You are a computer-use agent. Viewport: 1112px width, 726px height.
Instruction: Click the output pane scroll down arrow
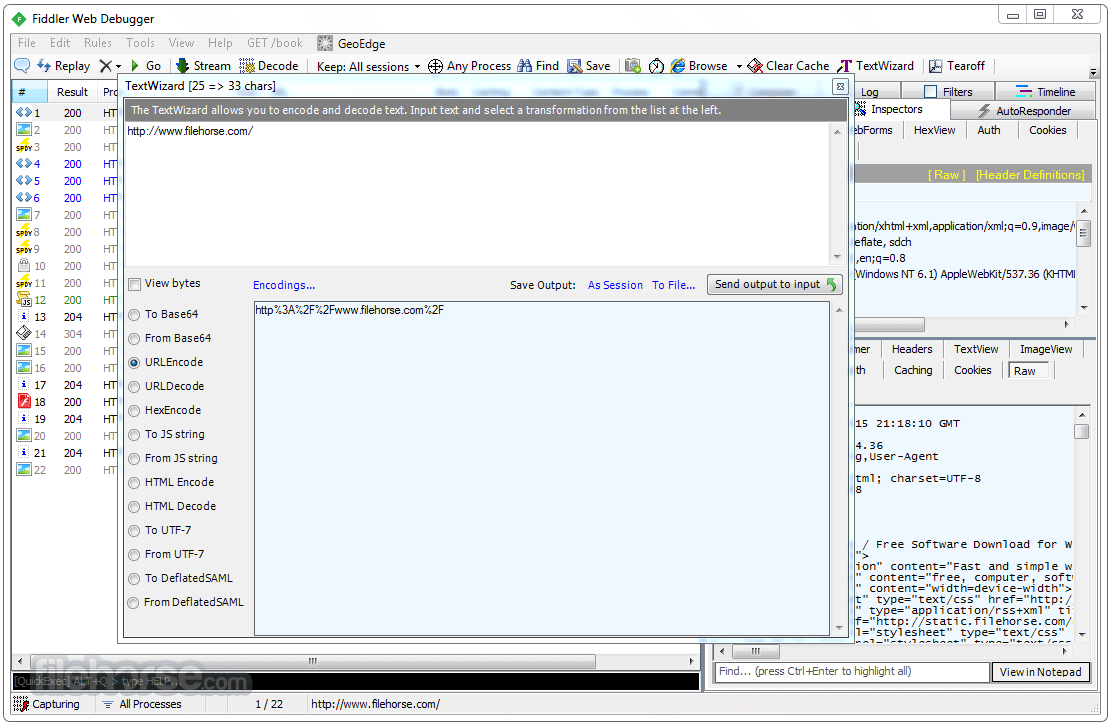tap(840, 627)
